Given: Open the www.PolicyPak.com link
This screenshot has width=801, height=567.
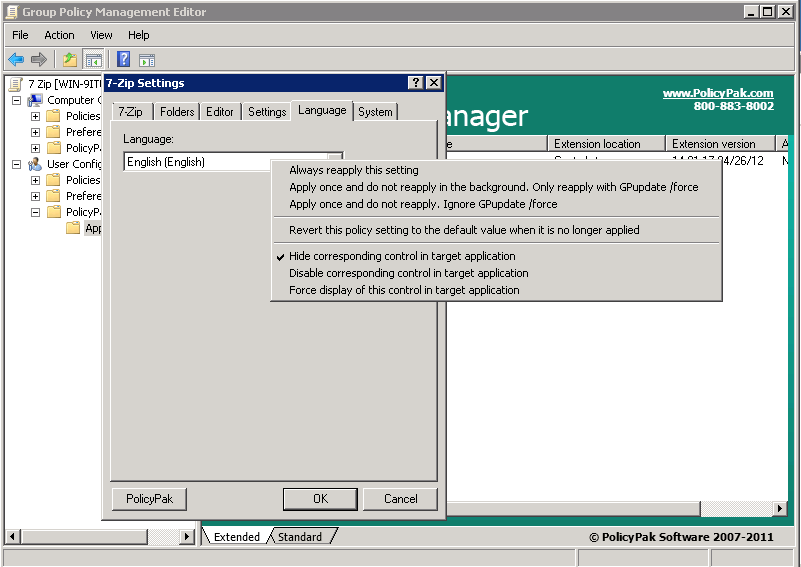Looking at the screenshot, I should click(x=718, y=93).
